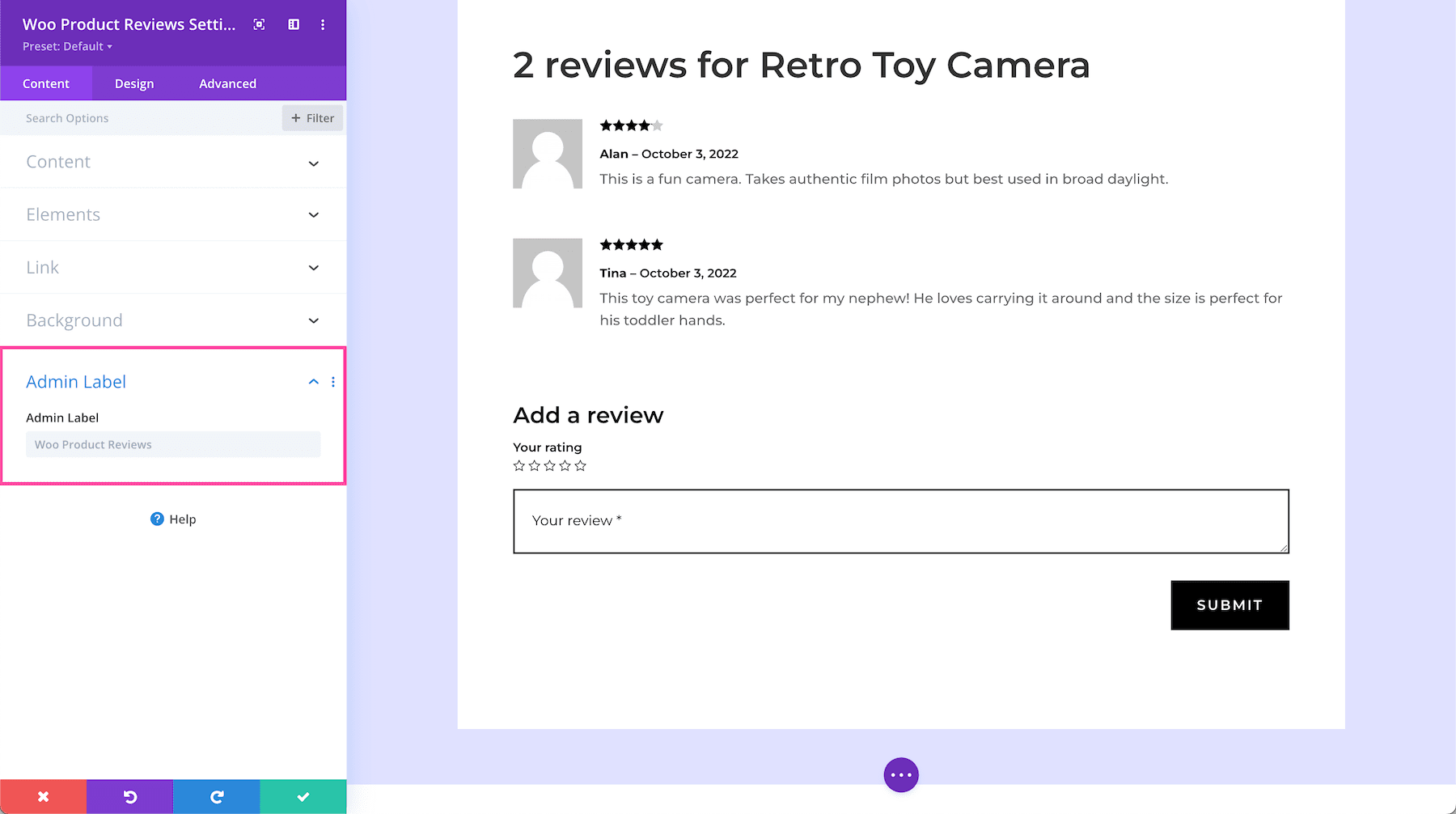1456x814 pixels.
Task: Open Admin Label section's three-dot menu
Action: [333, 381]
